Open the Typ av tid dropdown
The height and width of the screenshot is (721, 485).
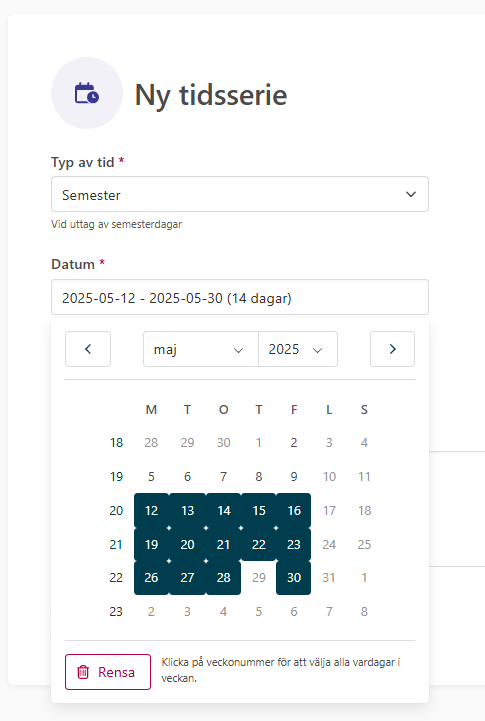point(240,194)
